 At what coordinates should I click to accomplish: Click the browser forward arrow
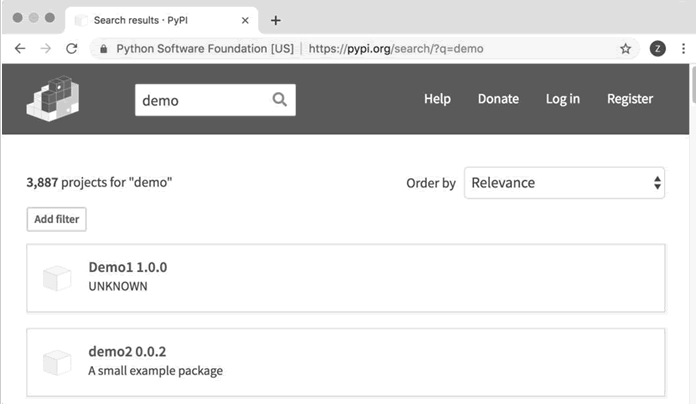[46, 48]
